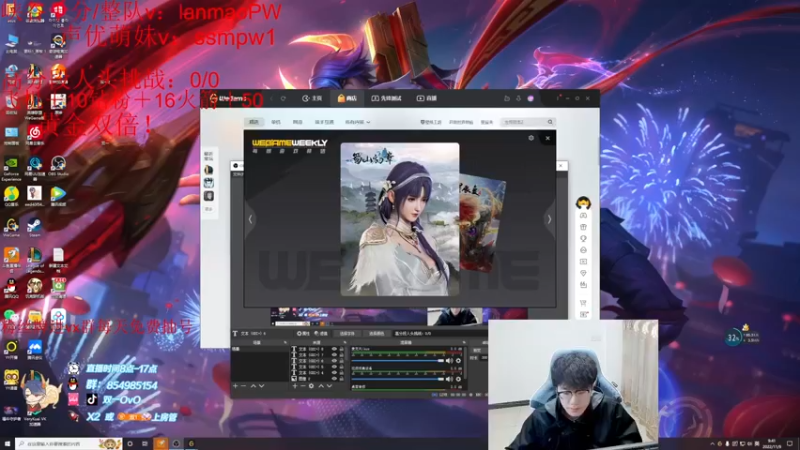800x450 pixels.
Task: Mute the second audio mixer channel
Action: click(449, 379)
